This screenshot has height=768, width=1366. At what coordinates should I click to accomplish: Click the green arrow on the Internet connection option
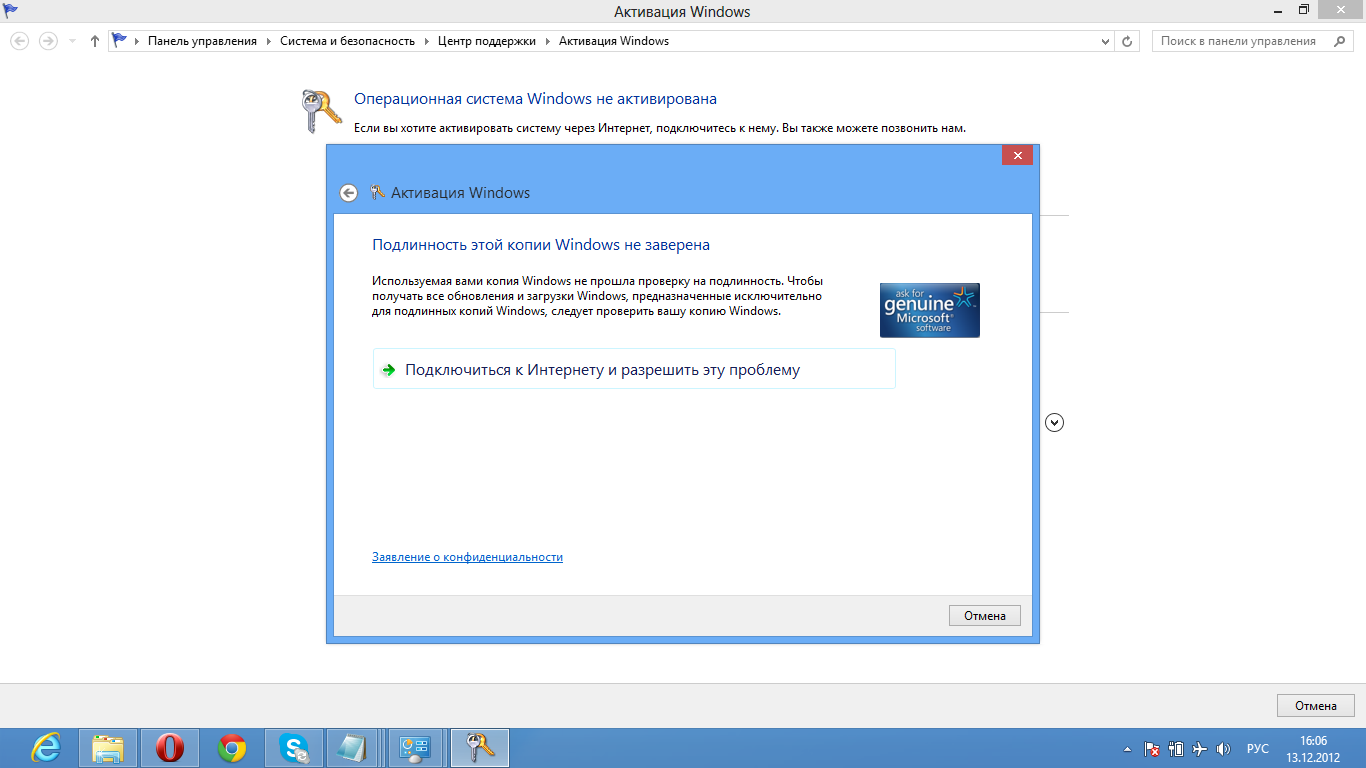coord(388,370)
